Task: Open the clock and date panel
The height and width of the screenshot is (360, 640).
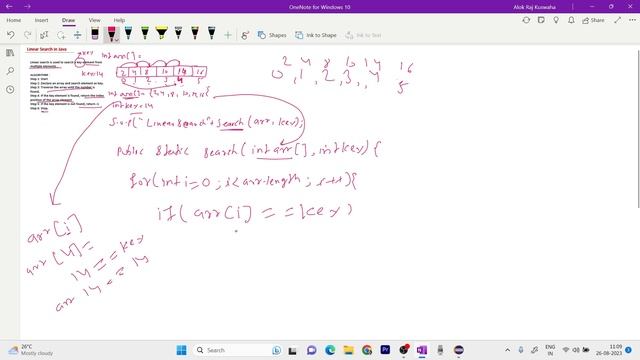Action: tap(609, 350)
